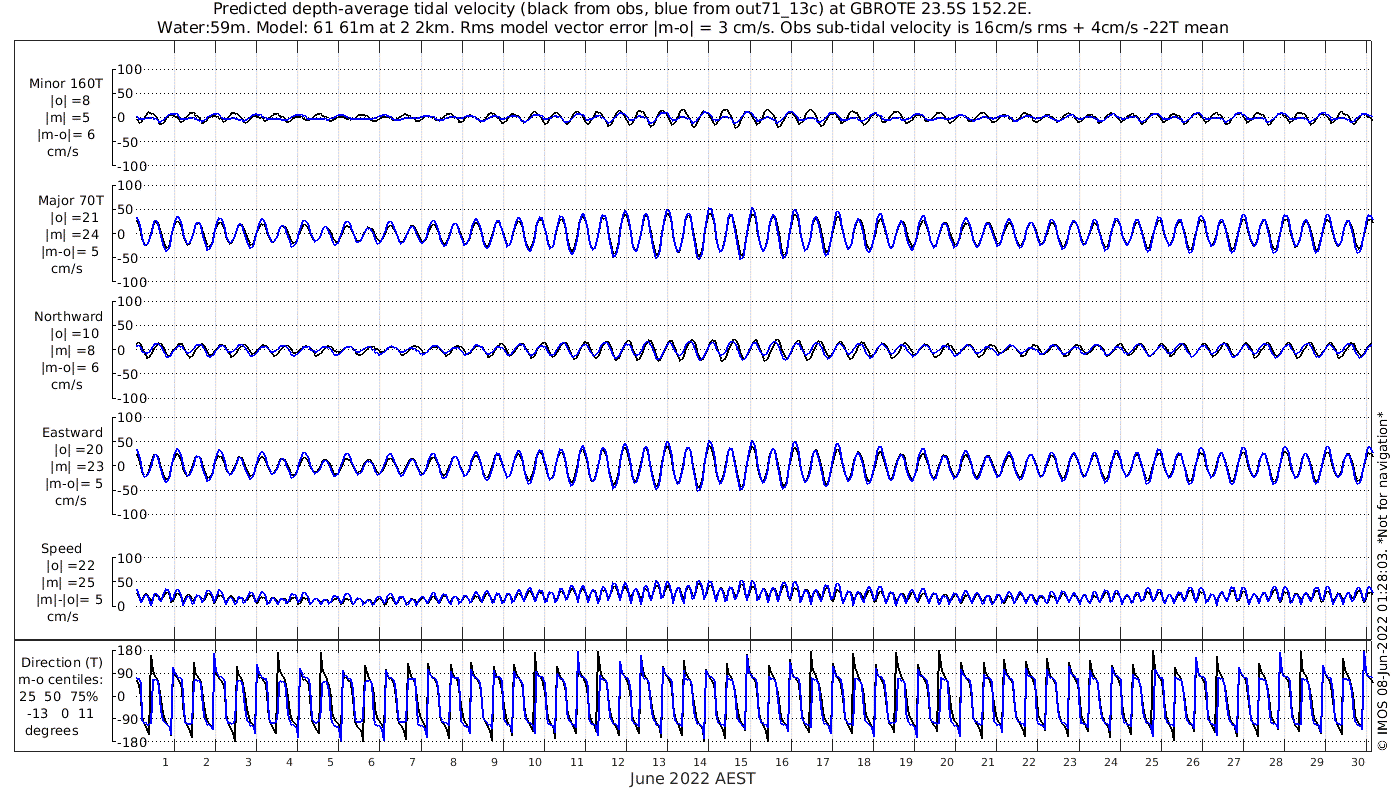Click the day '8' tick label on x-axis
Image resolution: width=1400 pixels, height=800 pixels.
tap(453, 762)
